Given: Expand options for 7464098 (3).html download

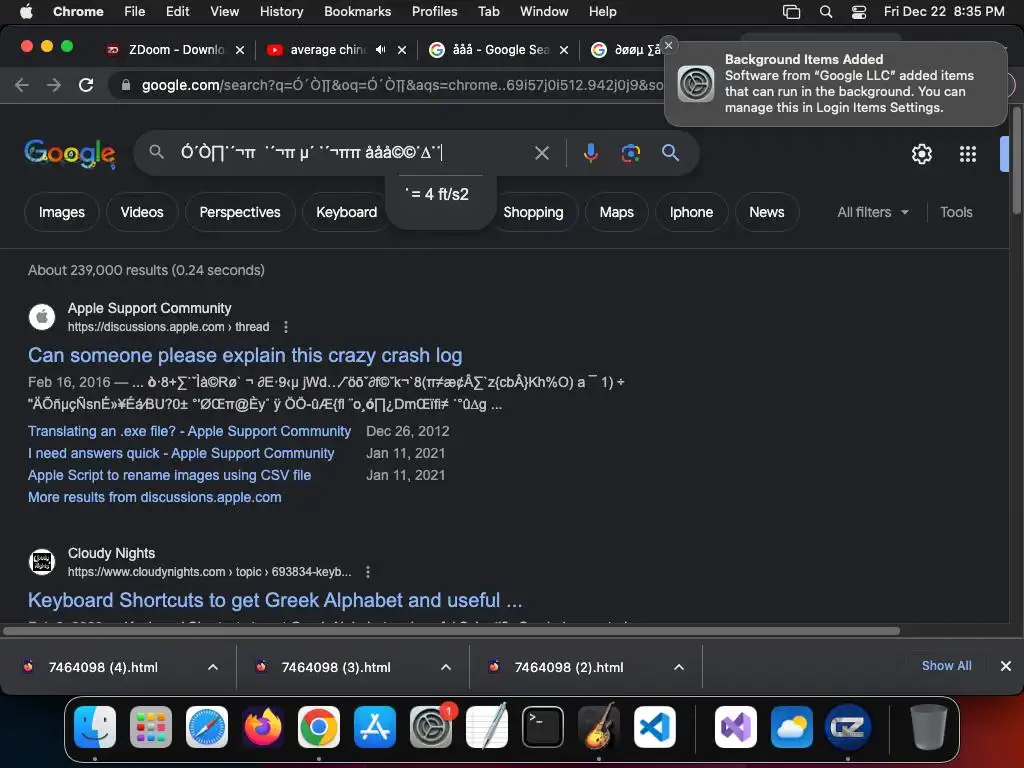Looking at the screenshot, I should pos(446,667).
